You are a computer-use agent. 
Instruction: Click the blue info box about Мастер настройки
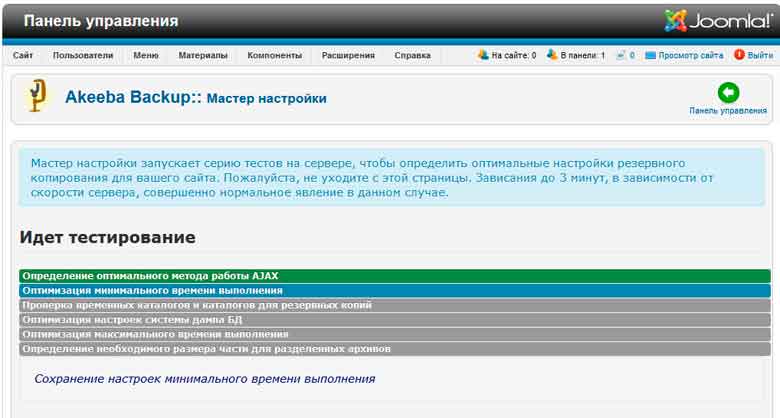pyautogui.click(x=392, y=177)
